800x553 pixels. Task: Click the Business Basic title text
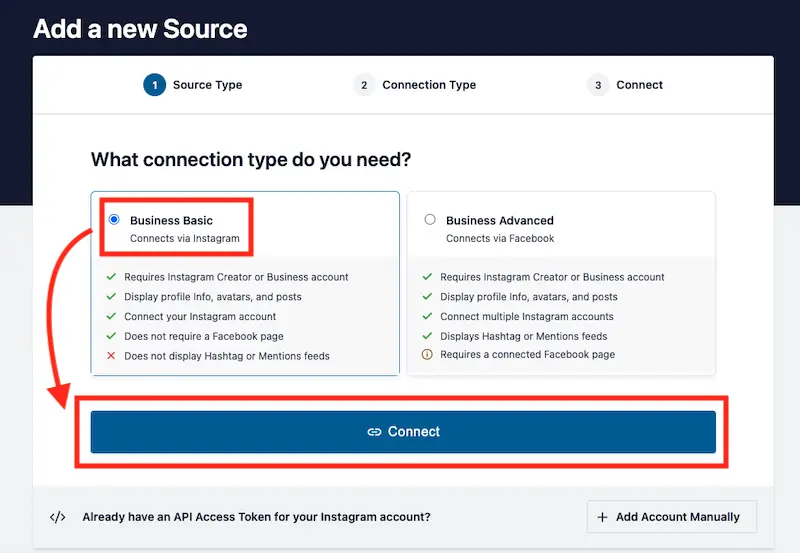click(171, 220)
